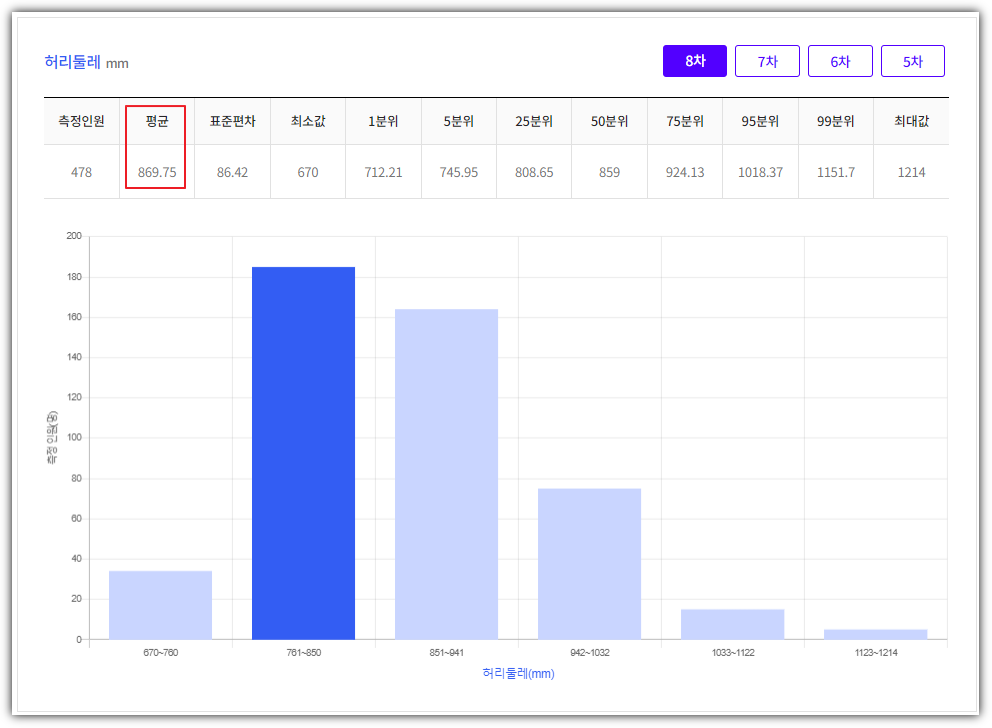Viewport: 992px width, 728px height.
Task: Click the 최소값 column header
Action: click(308, 121)
